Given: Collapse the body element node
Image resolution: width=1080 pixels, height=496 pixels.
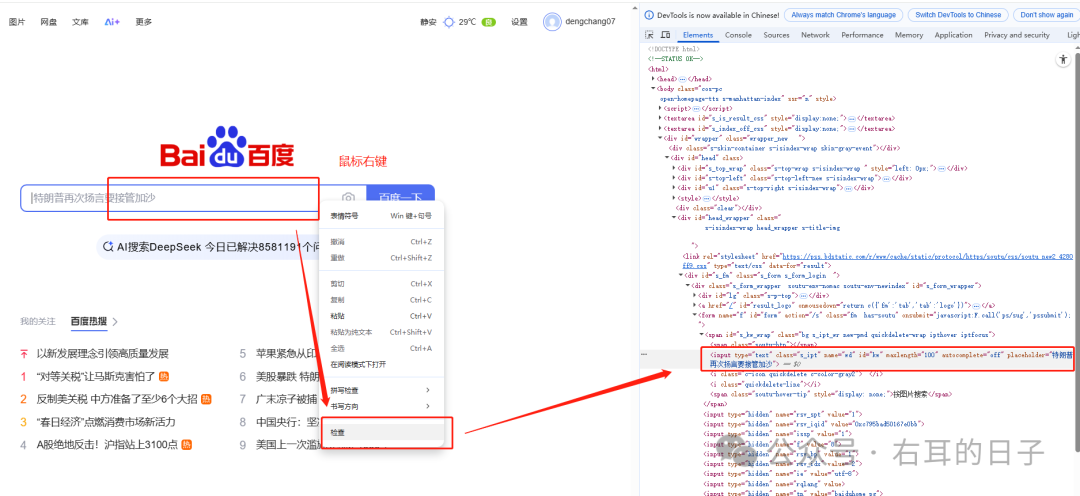Looking at the screenshot, I should [654, 89].
